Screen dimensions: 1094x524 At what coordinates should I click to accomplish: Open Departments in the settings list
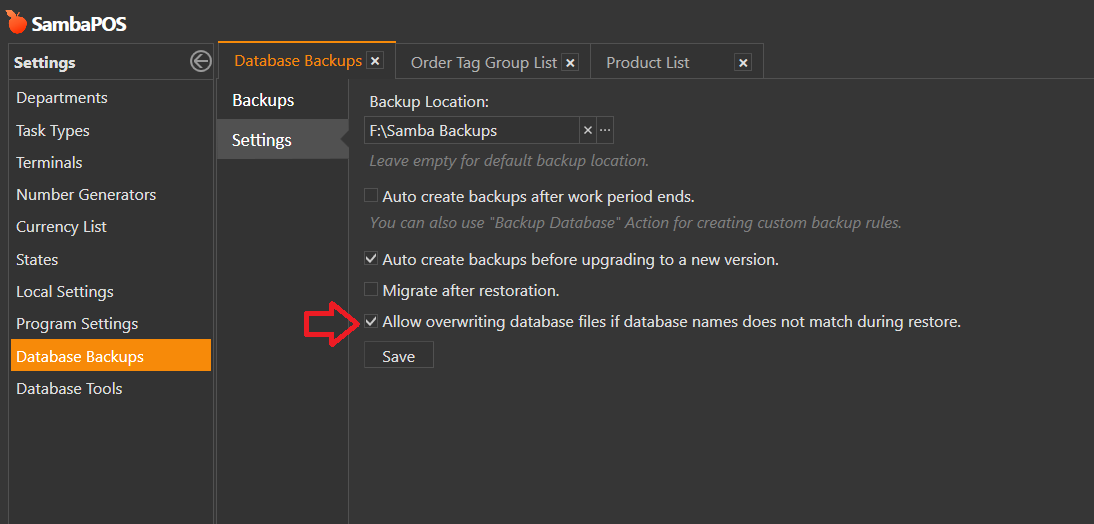click(x=62, y=98)
